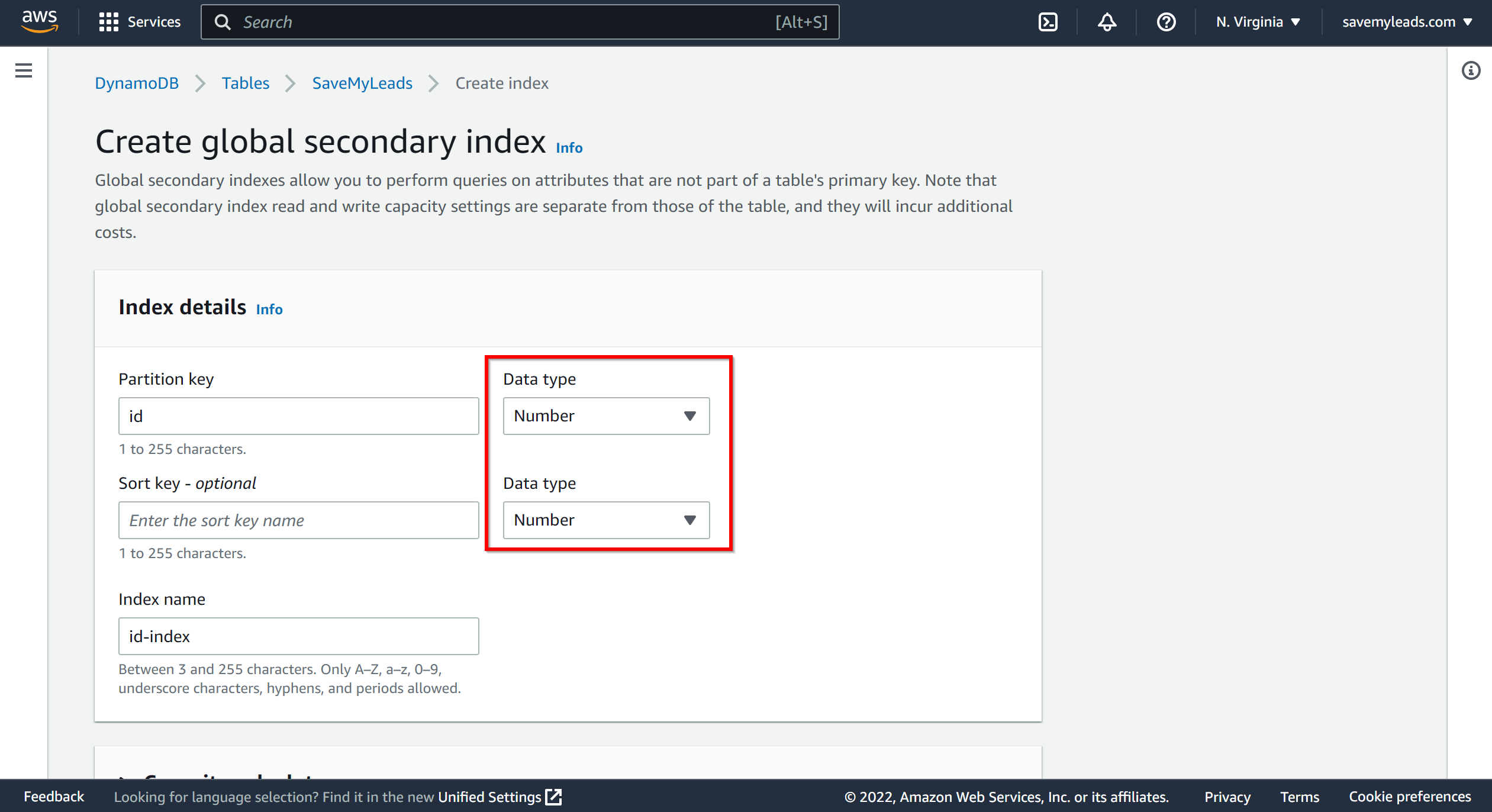Click the Index name label
Viewport: 1492px width, 812px height.
(162, 599)
